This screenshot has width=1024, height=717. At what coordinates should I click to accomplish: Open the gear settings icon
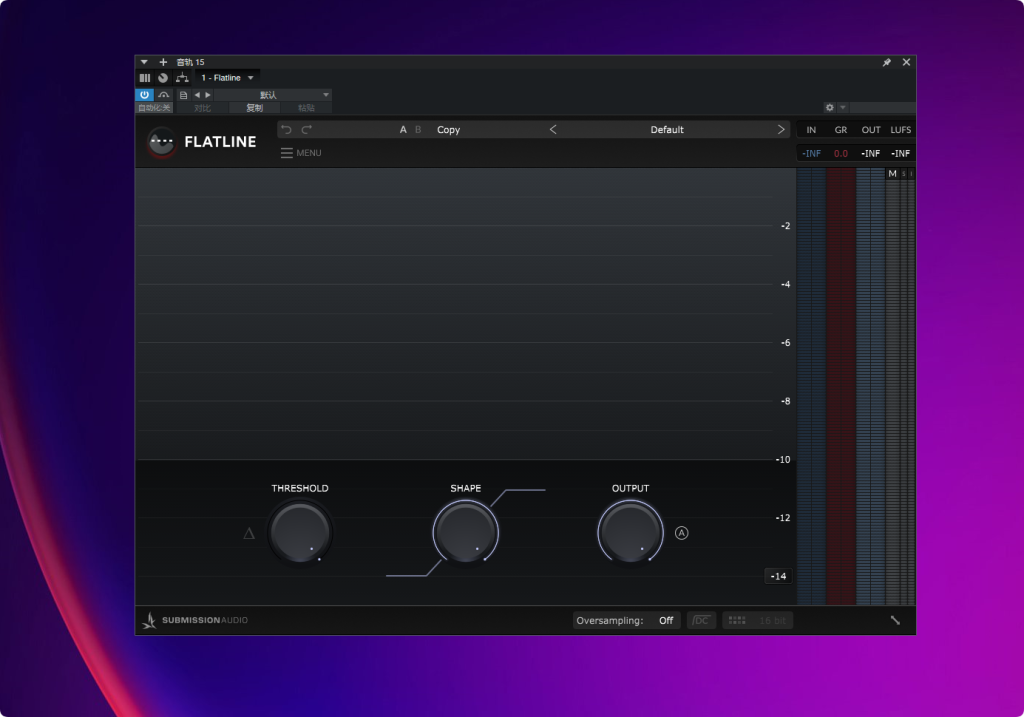point(829,107)
